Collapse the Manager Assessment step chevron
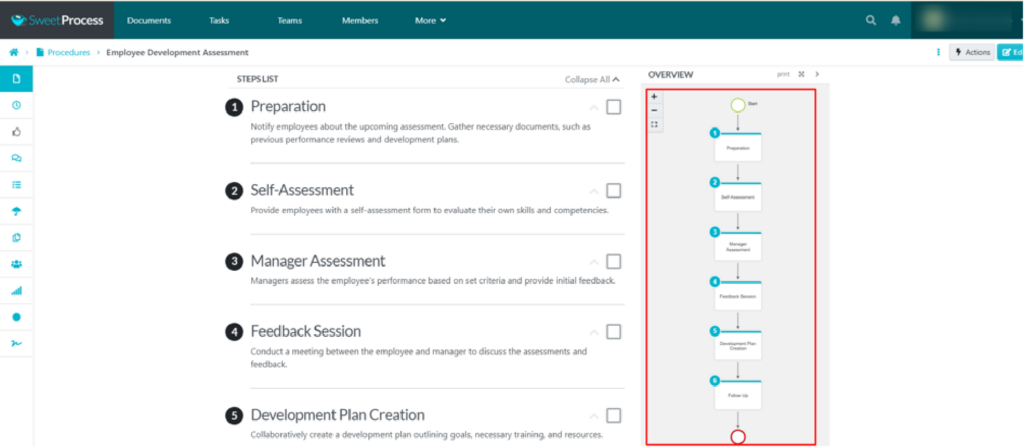This screenshot has width=1024, height=447. click(x=594, y=262)
